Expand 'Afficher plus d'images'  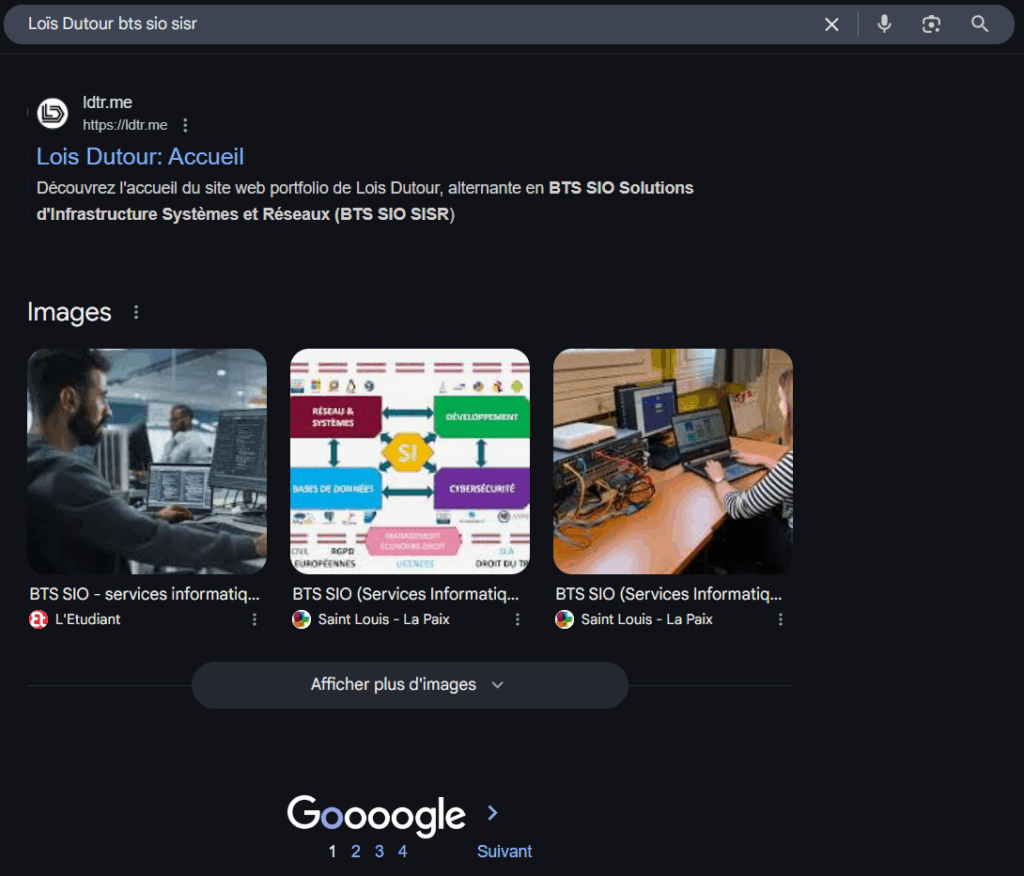[x=409, y=685]
